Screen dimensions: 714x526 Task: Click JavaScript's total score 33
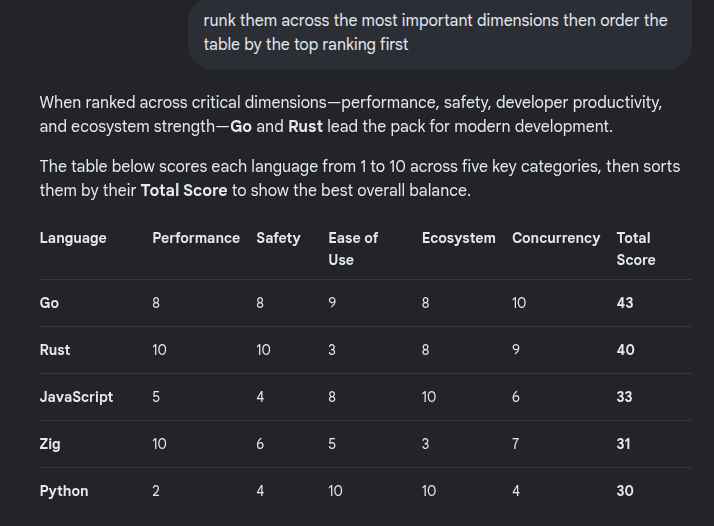pyautogui.click(x=624, y=397)
